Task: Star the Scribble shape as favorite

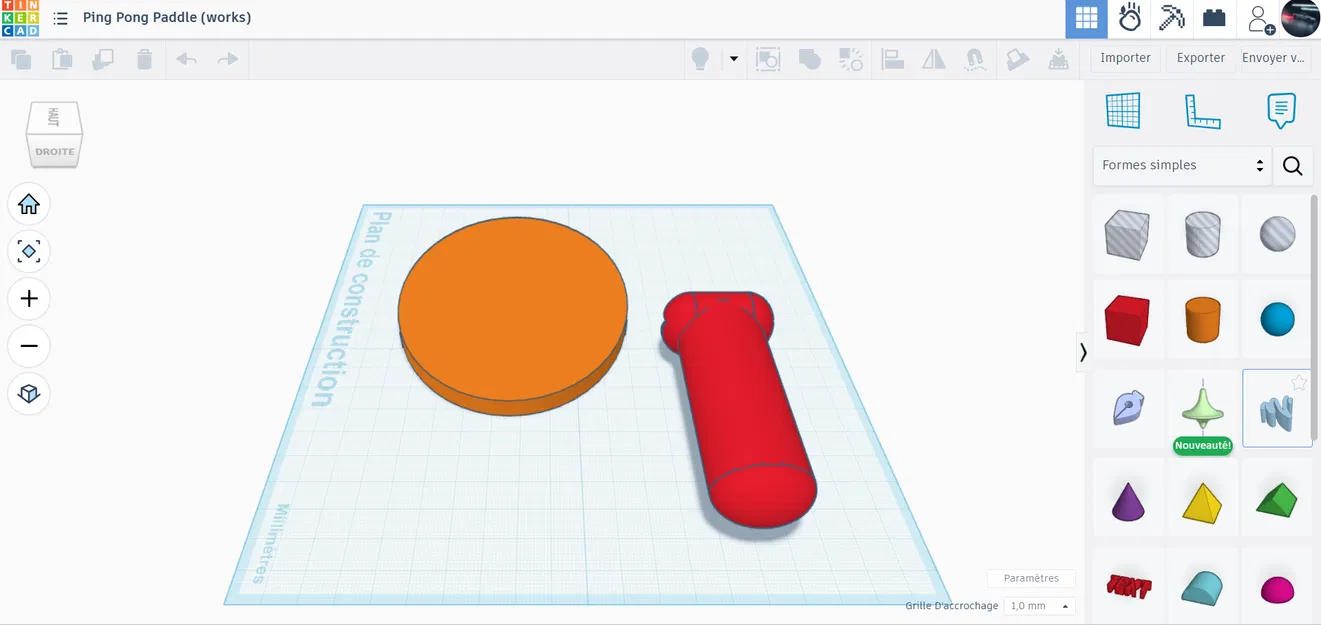Action: [x=1299, y=383]
